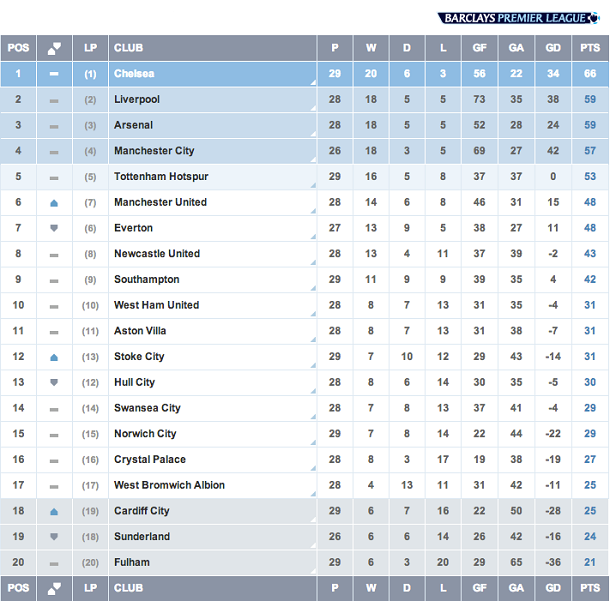Click the blue up arrow beside Manchester United

(x=54, y=203)
